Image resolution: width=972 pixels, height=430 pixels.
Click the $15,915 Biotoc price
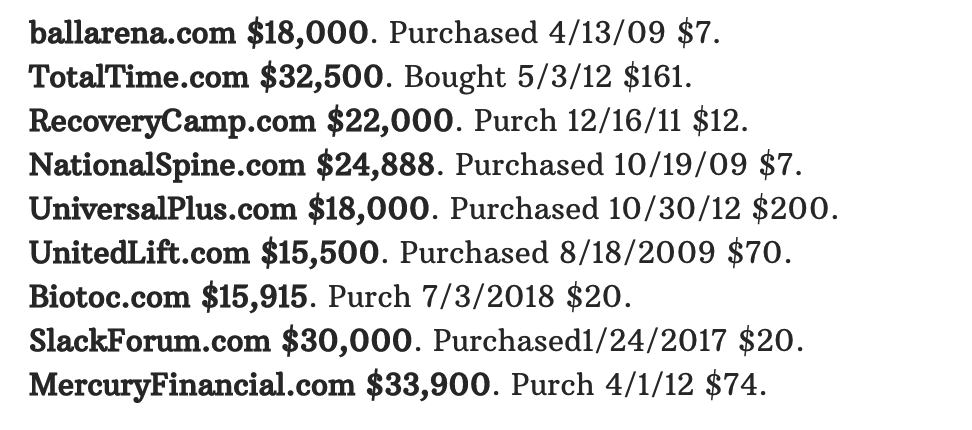coord(254,297)
